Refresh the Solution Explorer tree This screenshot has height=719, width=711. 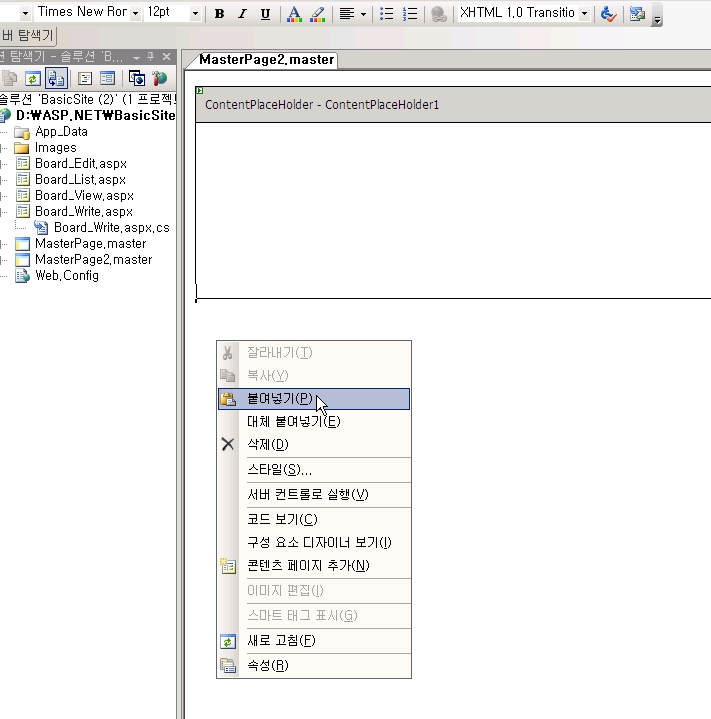tap(33, 78)
